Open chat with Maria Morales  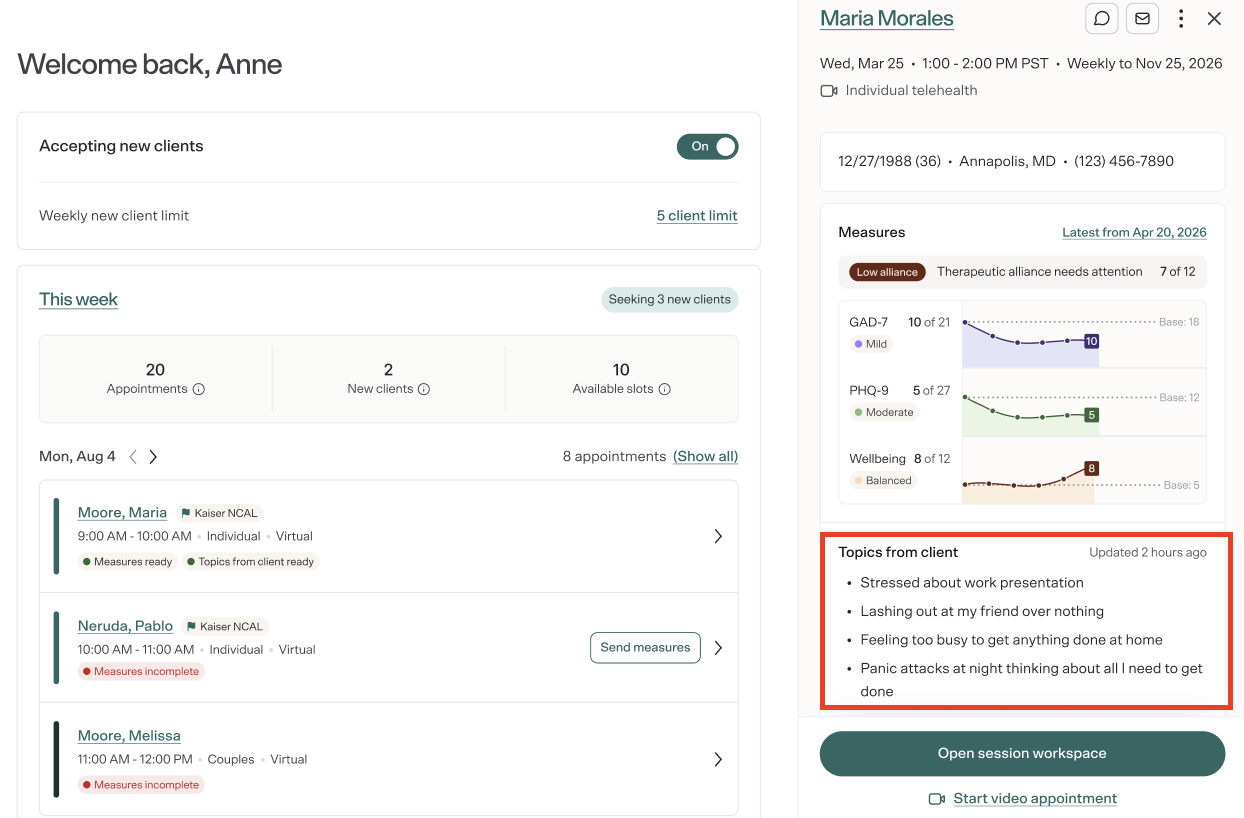pyautogui.click(x=1102, y=18)
